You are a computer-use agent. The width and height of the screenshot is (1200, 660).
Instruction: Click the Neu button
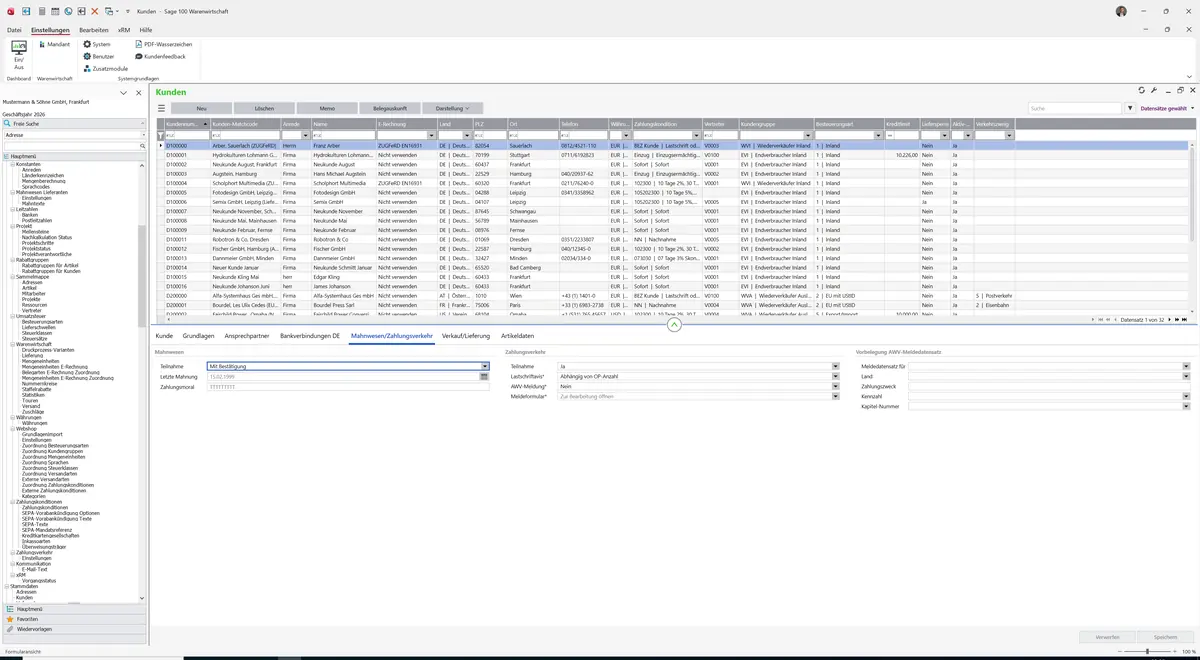click(201, 108)
